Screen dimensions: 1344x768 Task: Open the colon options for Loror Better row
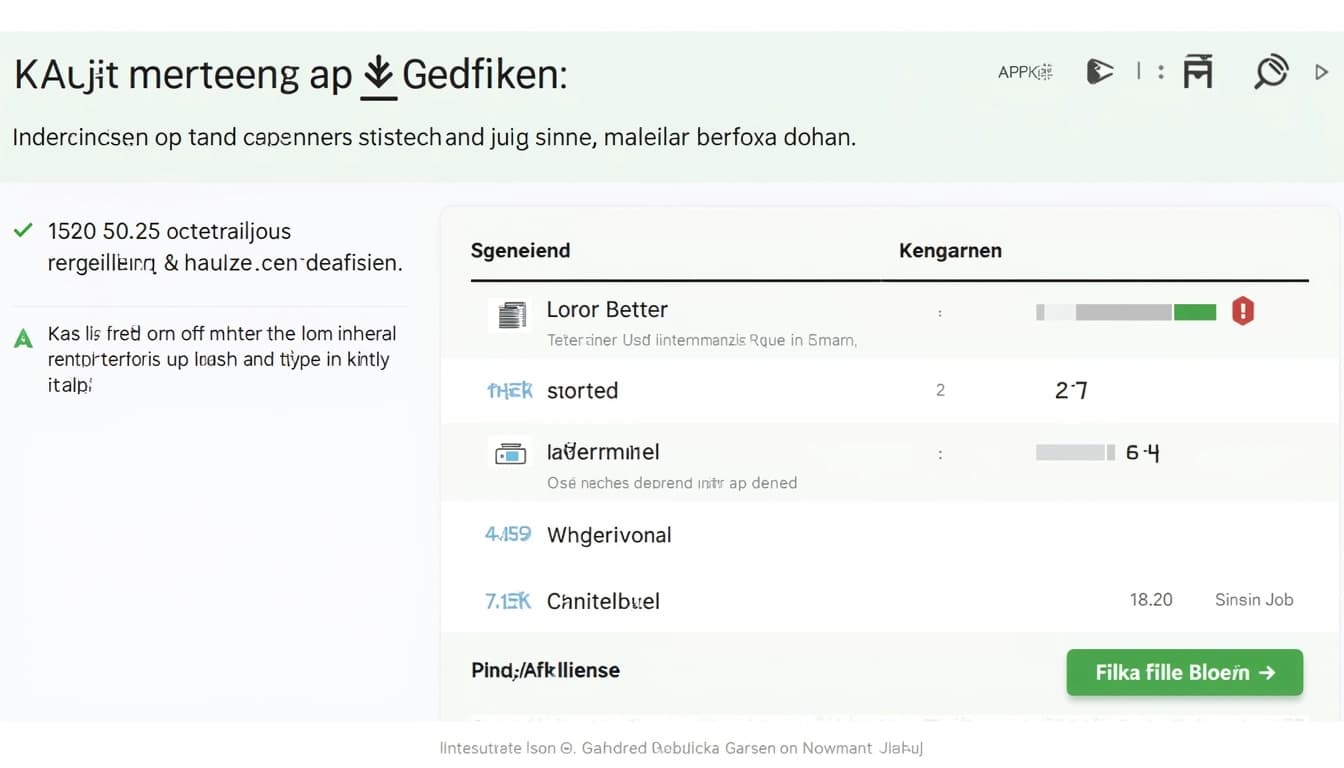click(940, 313)
